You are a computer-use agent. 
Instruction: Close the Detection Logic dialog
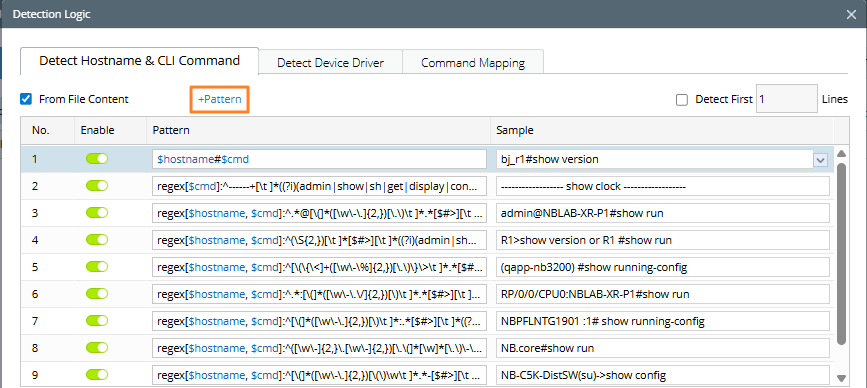click(x=851, y=15)
